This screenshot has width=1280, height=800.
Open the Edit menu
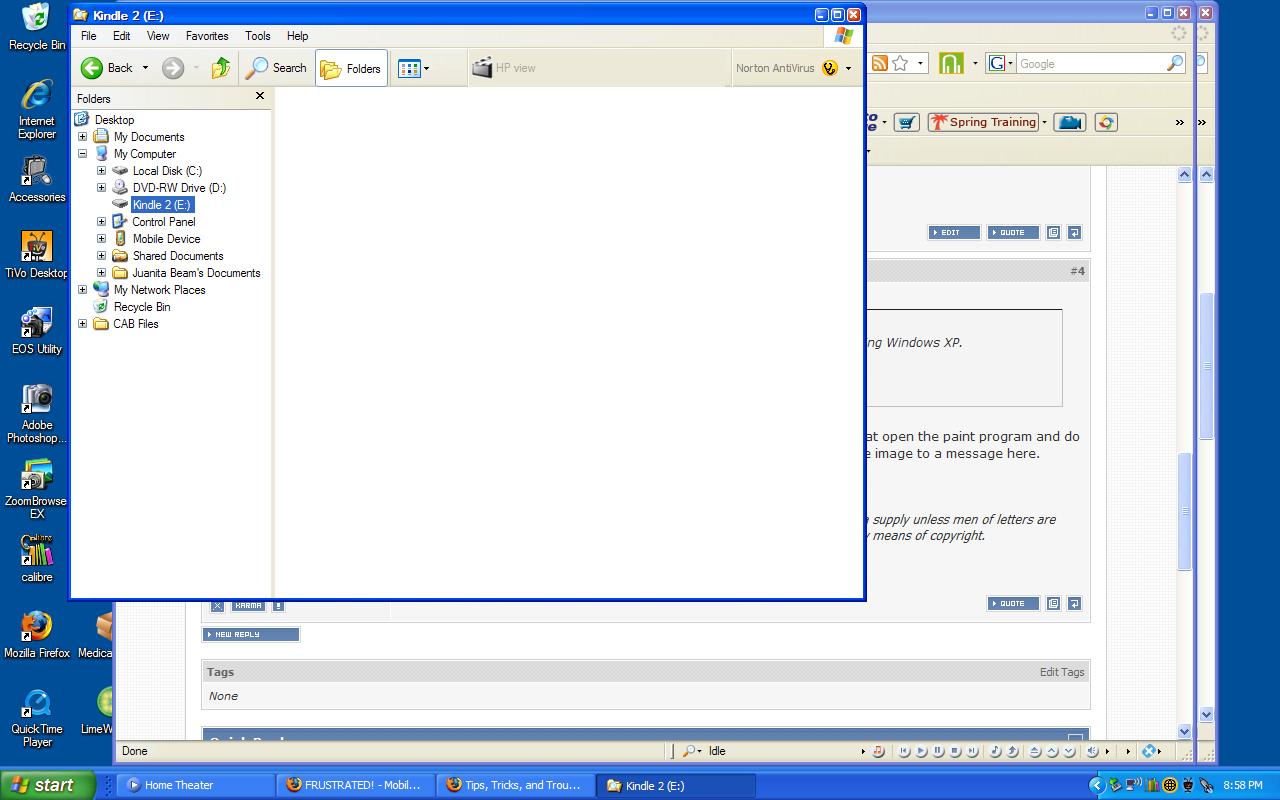pyautogui.click(x=121, y=36)
